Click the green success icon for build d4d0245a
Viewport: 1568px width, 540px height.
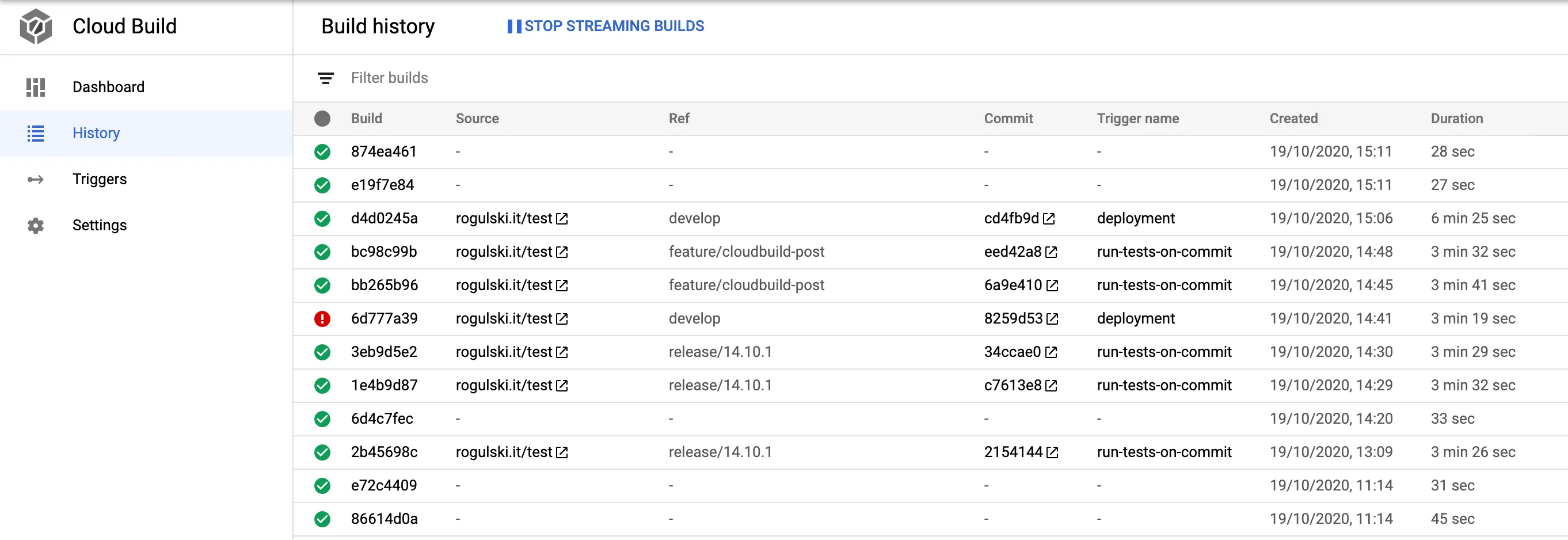click(x=322, y=219)
